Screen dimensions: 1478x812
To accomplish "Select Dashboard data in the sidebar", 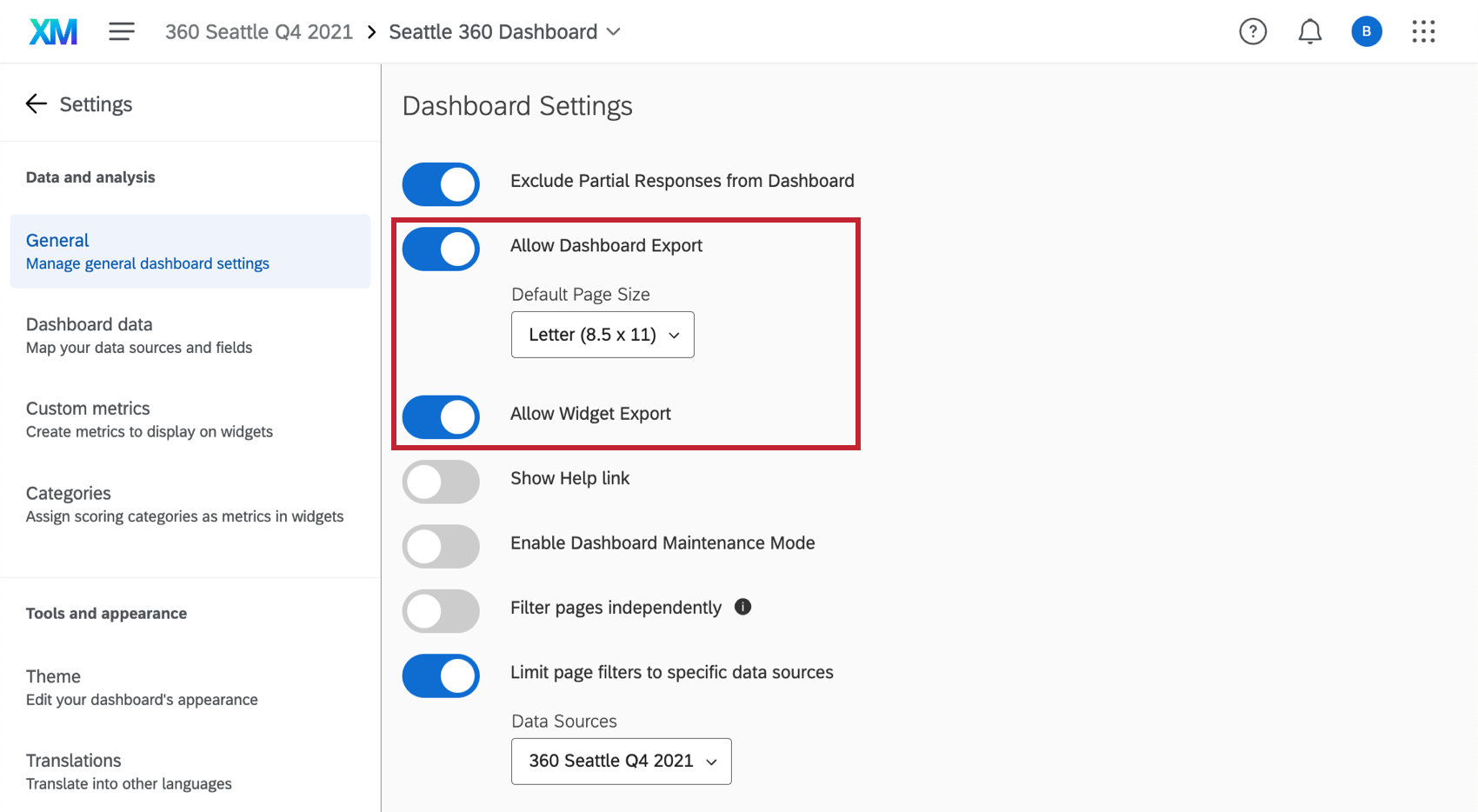I will (x=90, y=323).
